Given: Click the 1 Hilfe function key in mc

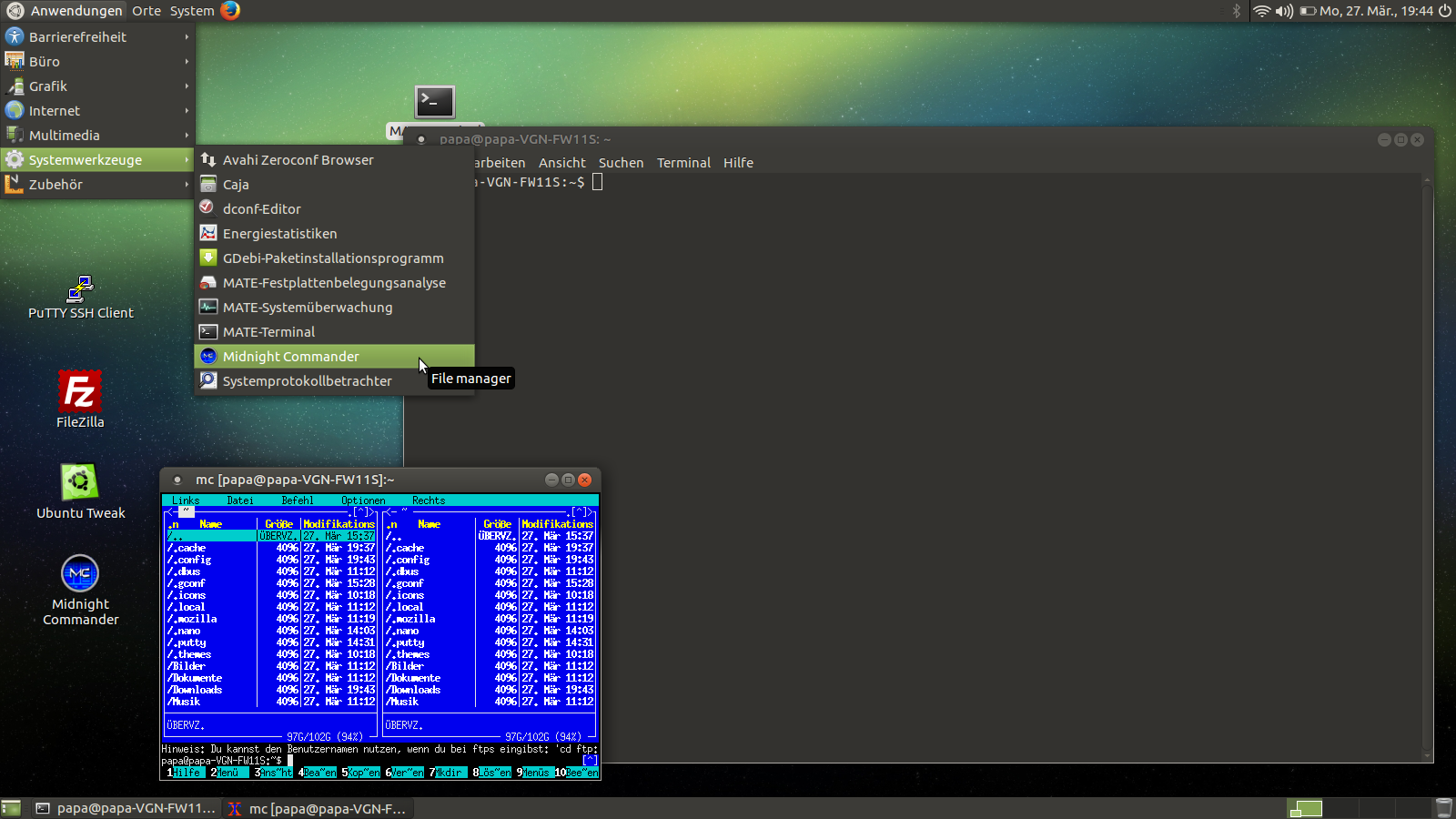Looking at the screenshot, I should pos(186,773).
